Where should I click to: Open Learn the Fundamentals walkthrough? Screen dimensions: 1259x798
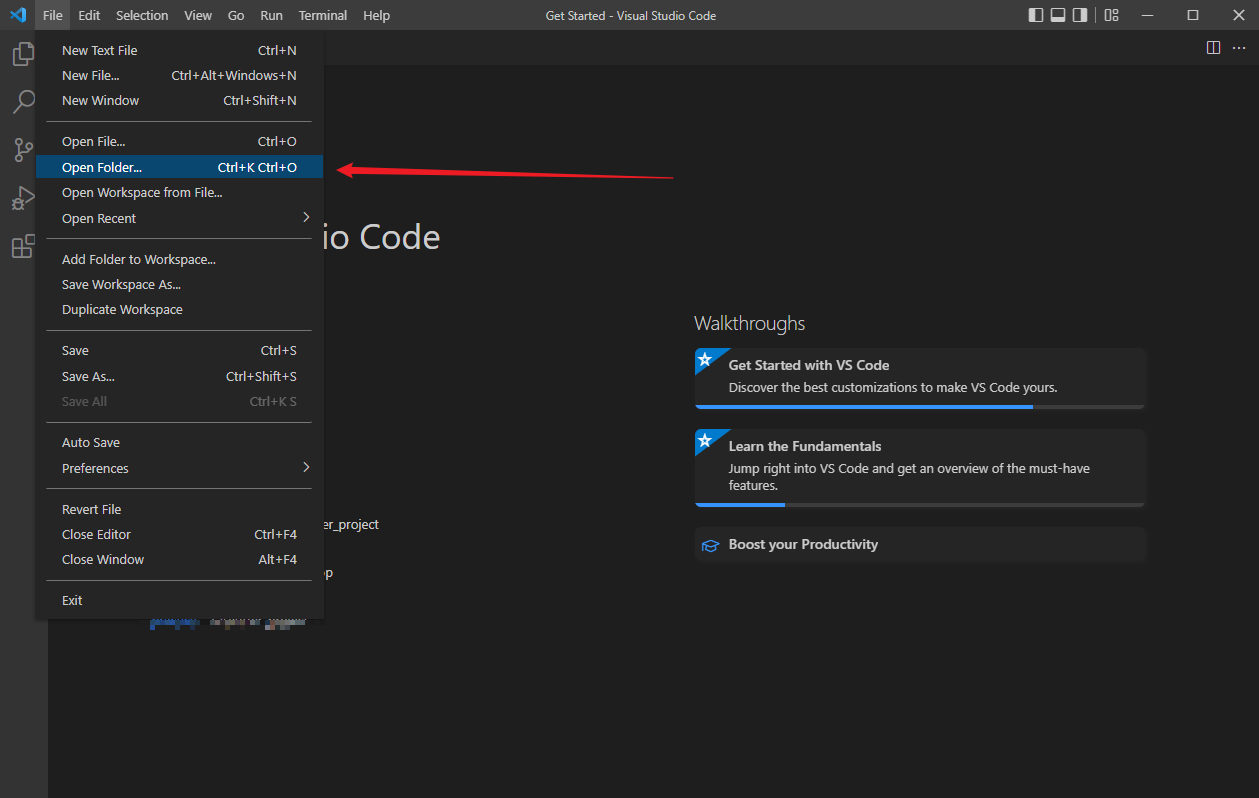(x=920, y=468)
